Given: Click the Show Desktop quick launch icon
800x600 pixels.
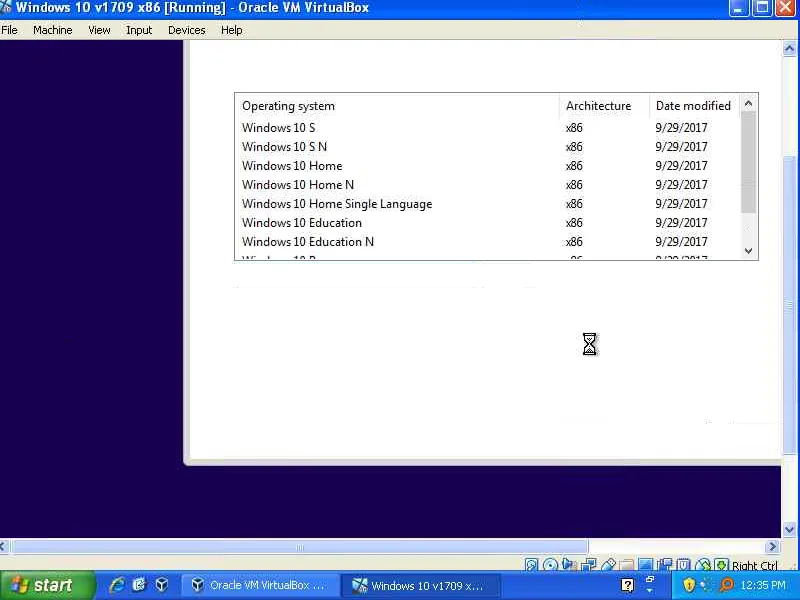Looking at the screenshot, I should (139, 585).
